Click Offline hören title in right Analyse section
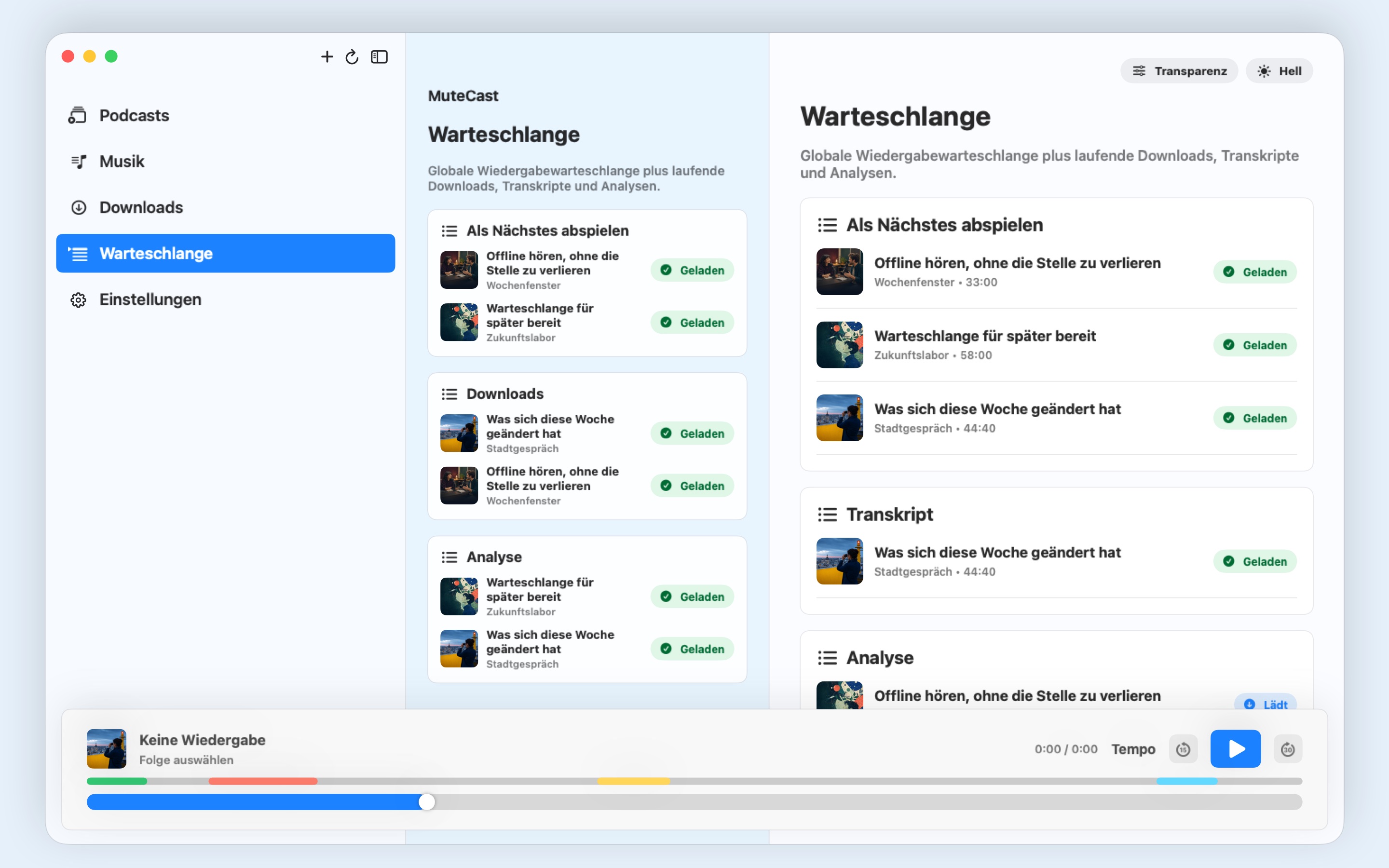The image size is (1389, 868). click(1017, 696)
